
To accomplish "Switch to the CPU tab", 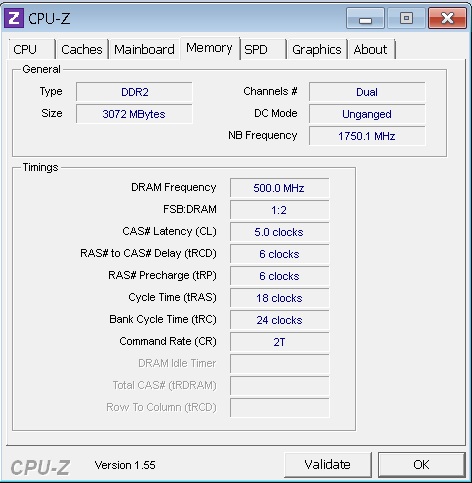I will pos(32,49).
